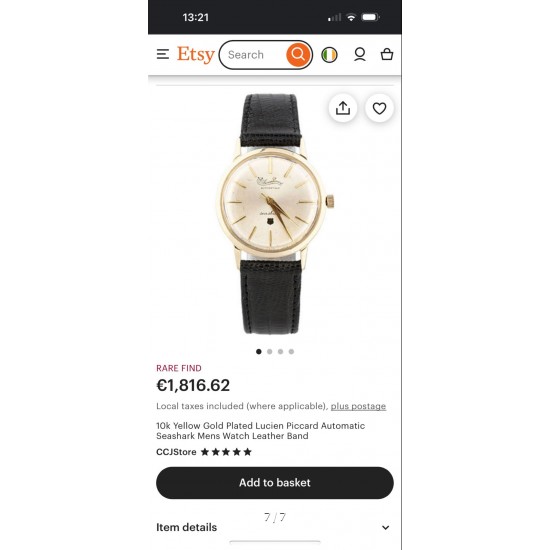550x550 pixels.
Task: Open the Item details section heading
Action: (187, 527)
